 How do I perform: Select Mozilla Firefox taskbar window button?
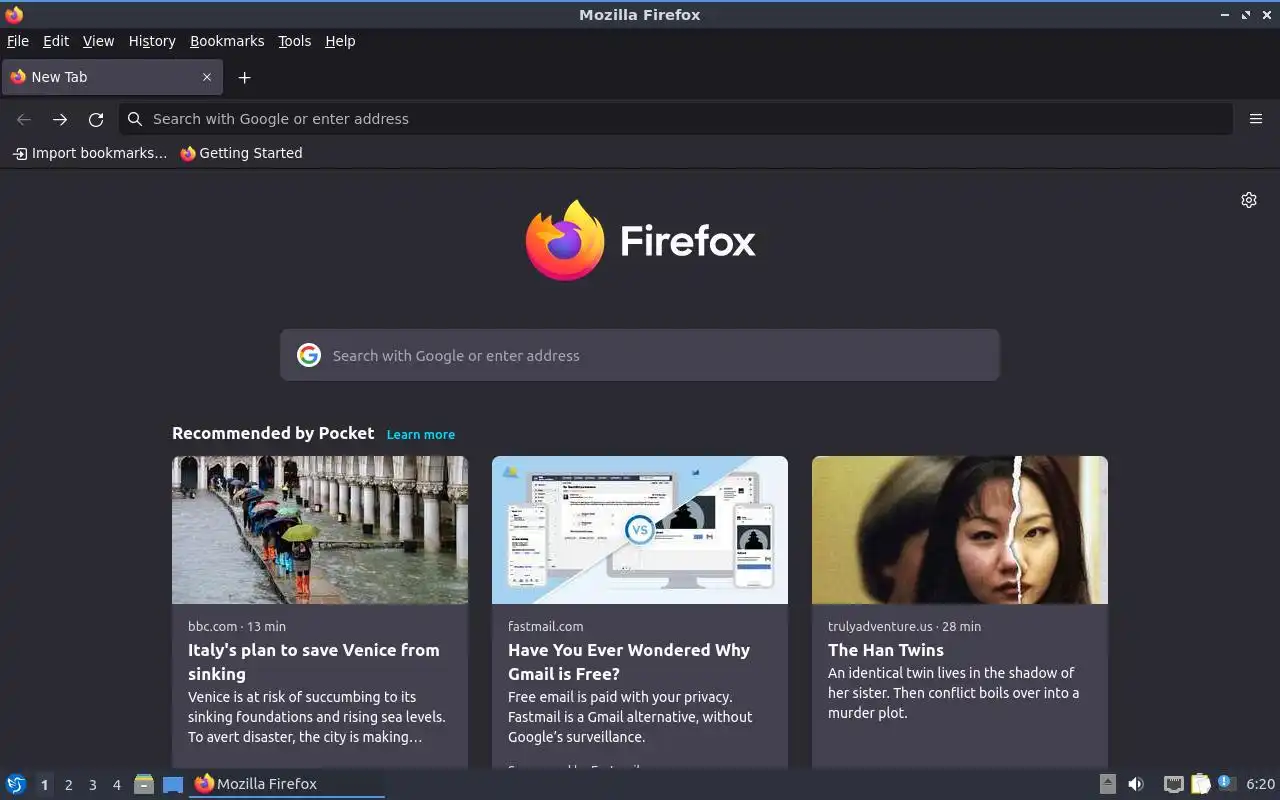click(x=287, y=784)
